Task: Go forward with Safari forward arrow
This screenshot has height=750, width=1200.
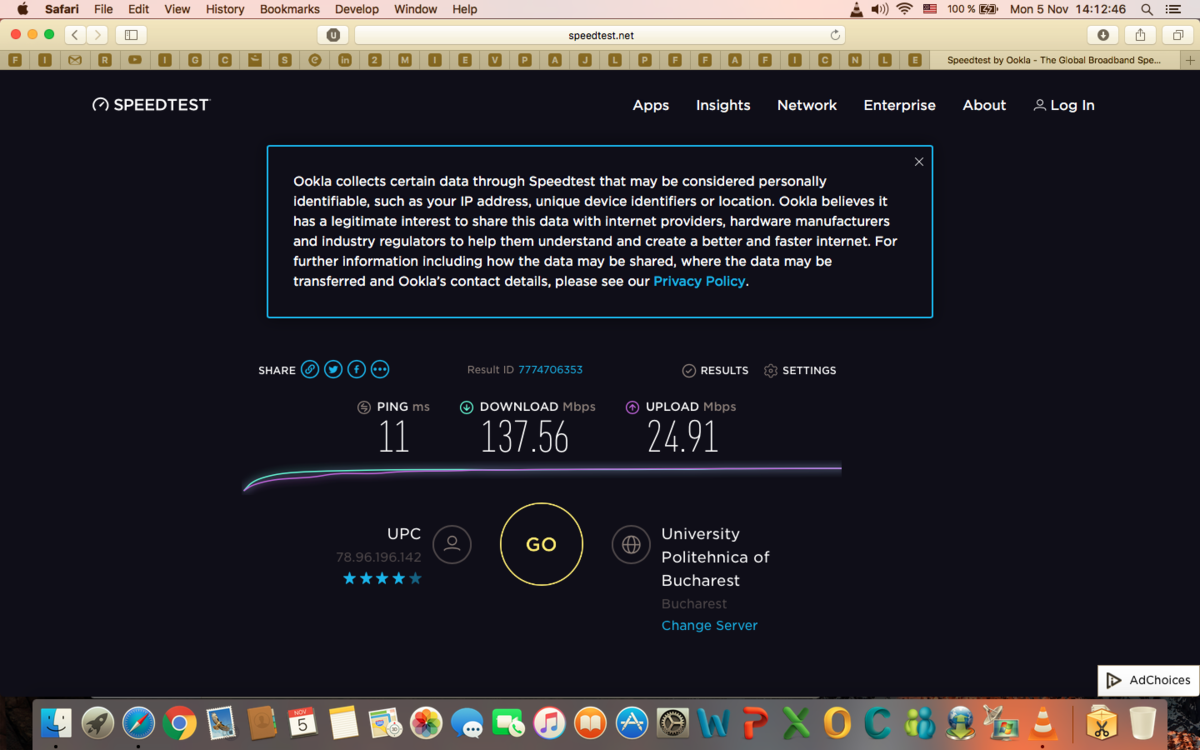Action: [97, 35]
